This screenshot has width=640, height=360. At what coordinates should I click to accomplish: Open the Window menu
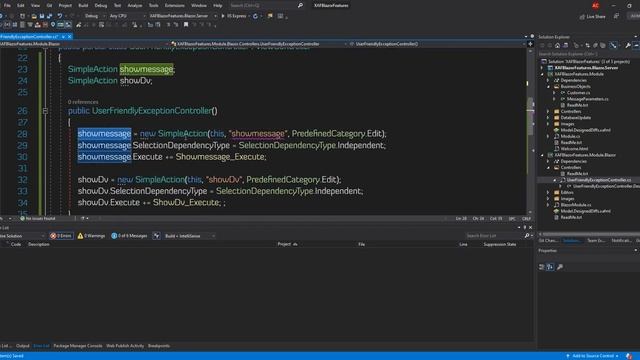(x=199, y=5)
